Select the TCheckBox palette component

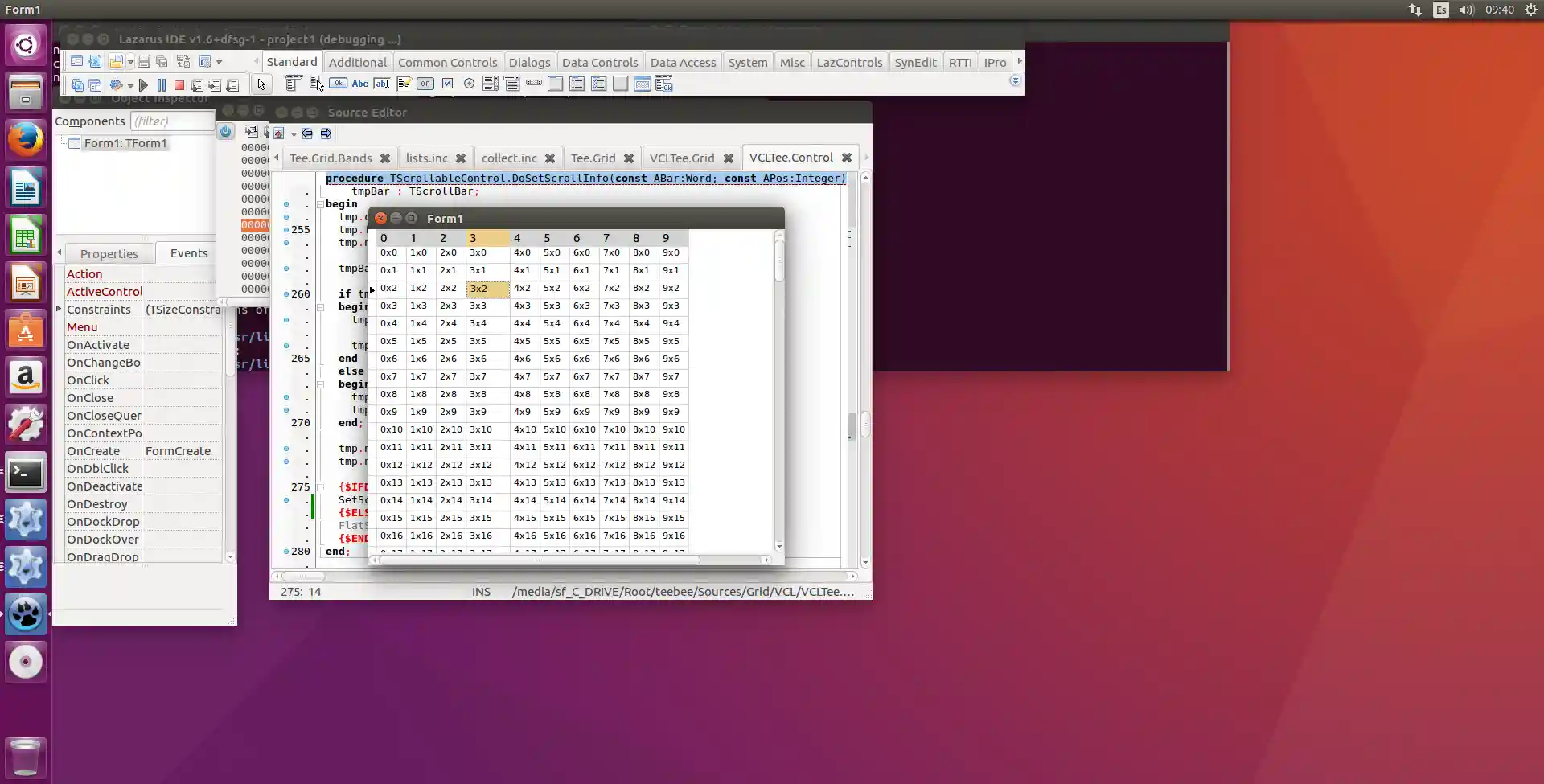pyautogui.click(x=447, y=84)
